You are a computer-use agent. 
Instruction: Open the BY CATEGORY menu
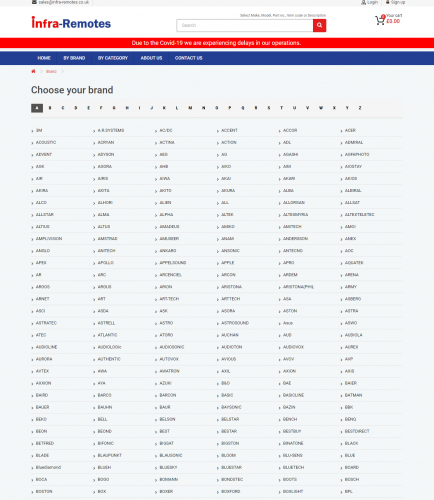pos(113,58)
